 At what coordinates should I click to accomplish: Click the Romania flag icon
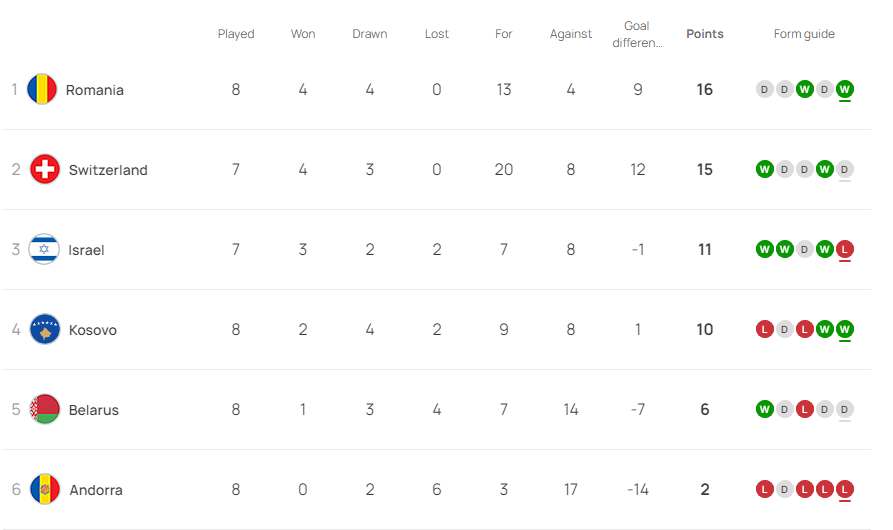point(42,89)
